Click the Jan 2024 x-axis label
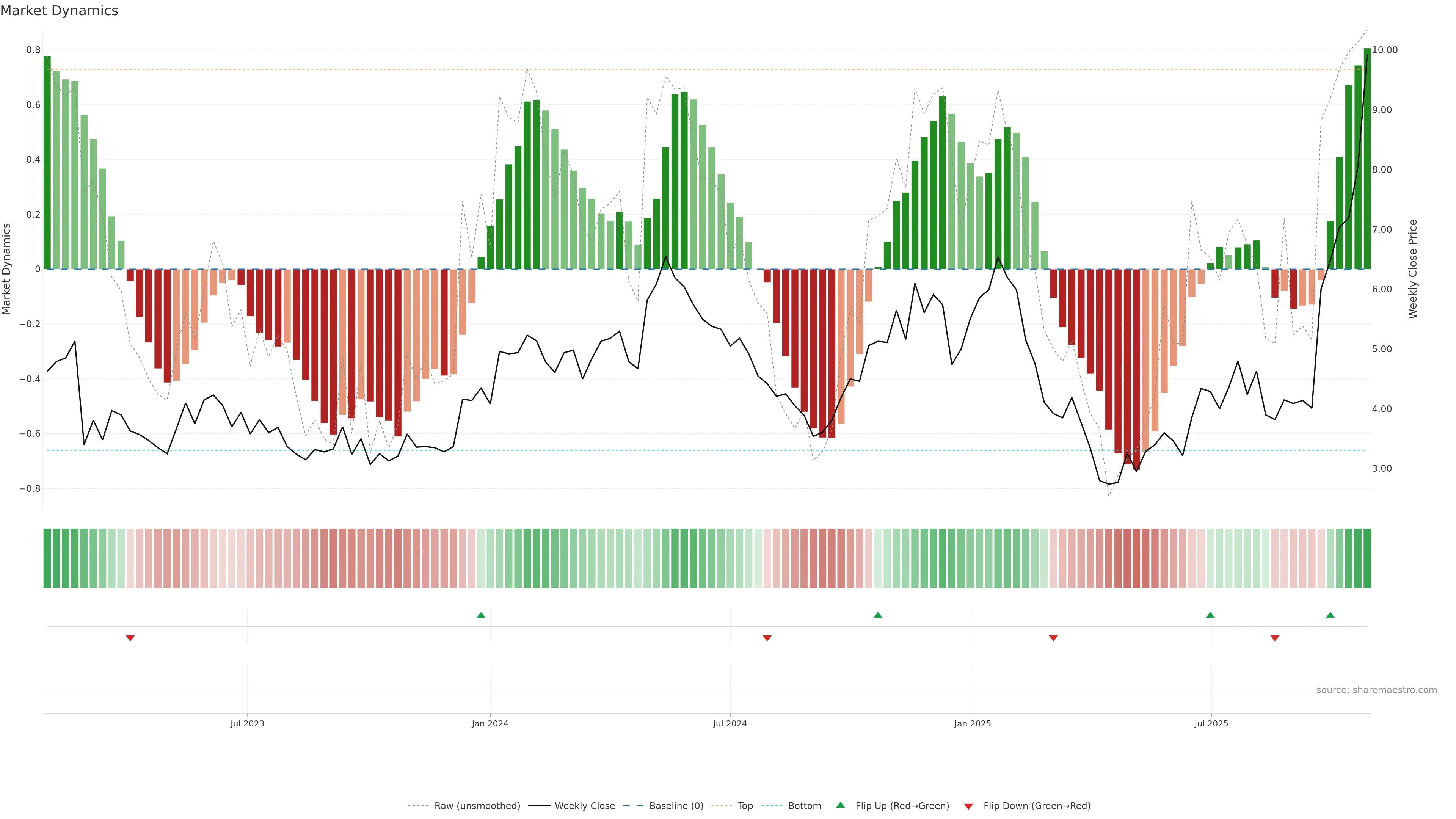 pos(490,723)
